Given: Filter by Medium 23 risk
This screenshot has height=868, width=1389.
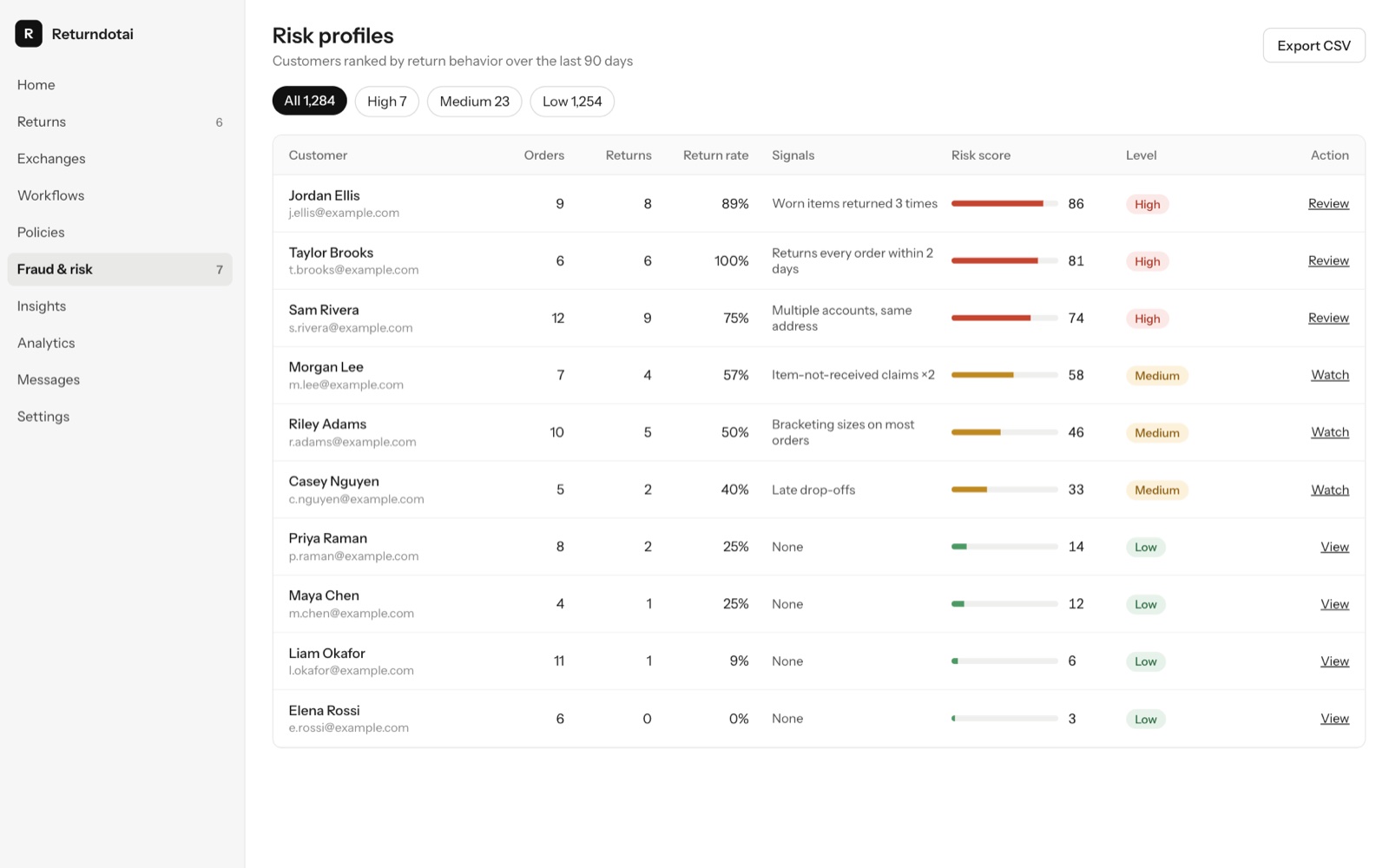Looking at the screenshot, I should (474, 102).
